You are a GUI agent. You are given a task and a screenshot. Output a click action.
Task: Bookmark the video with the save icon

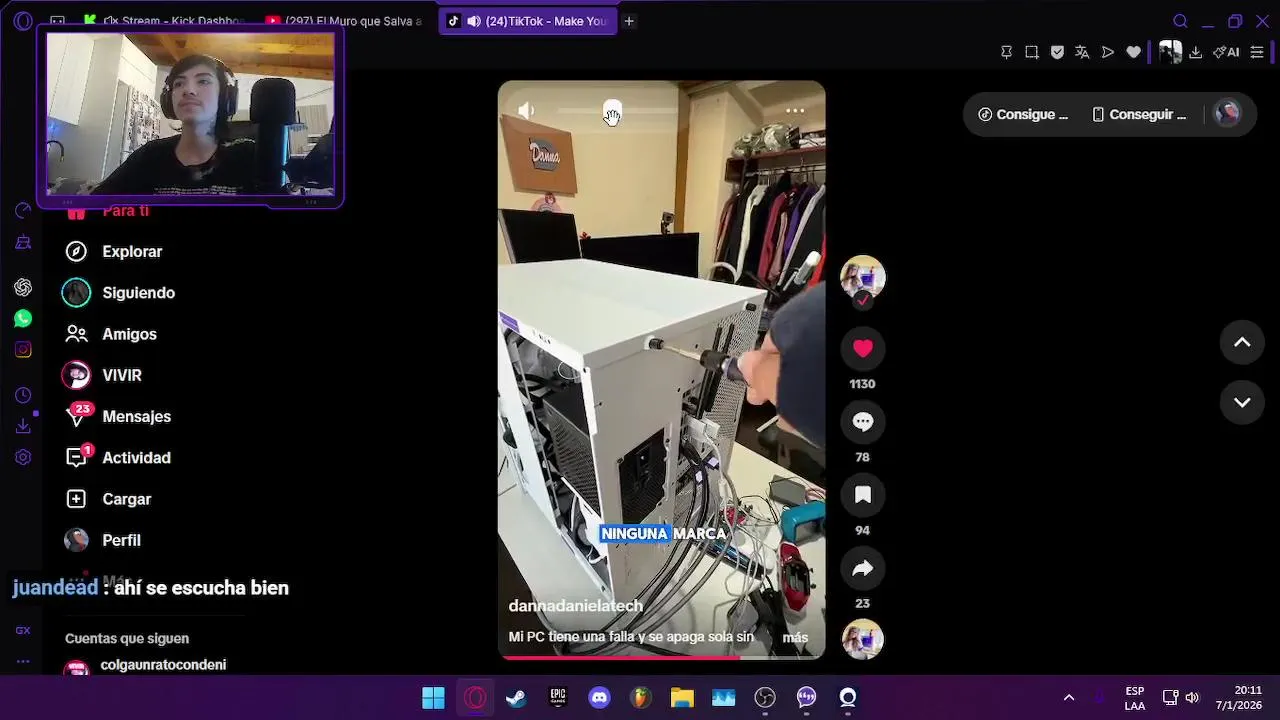pyautogui.click(x=862, y=495)
